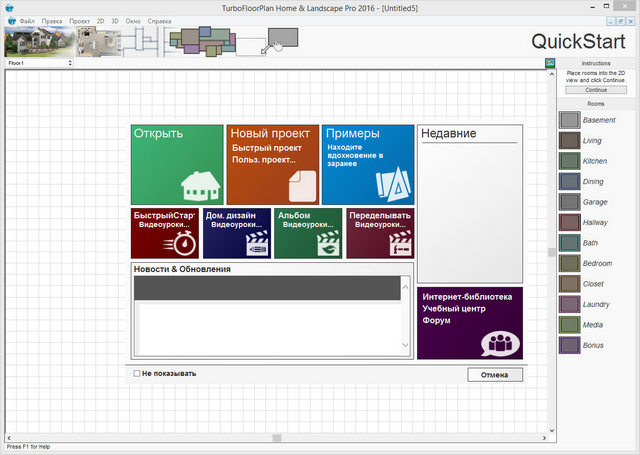Select the Basement room icon
The width and height of the screenshot is (640, 455).
coord(569,120)
